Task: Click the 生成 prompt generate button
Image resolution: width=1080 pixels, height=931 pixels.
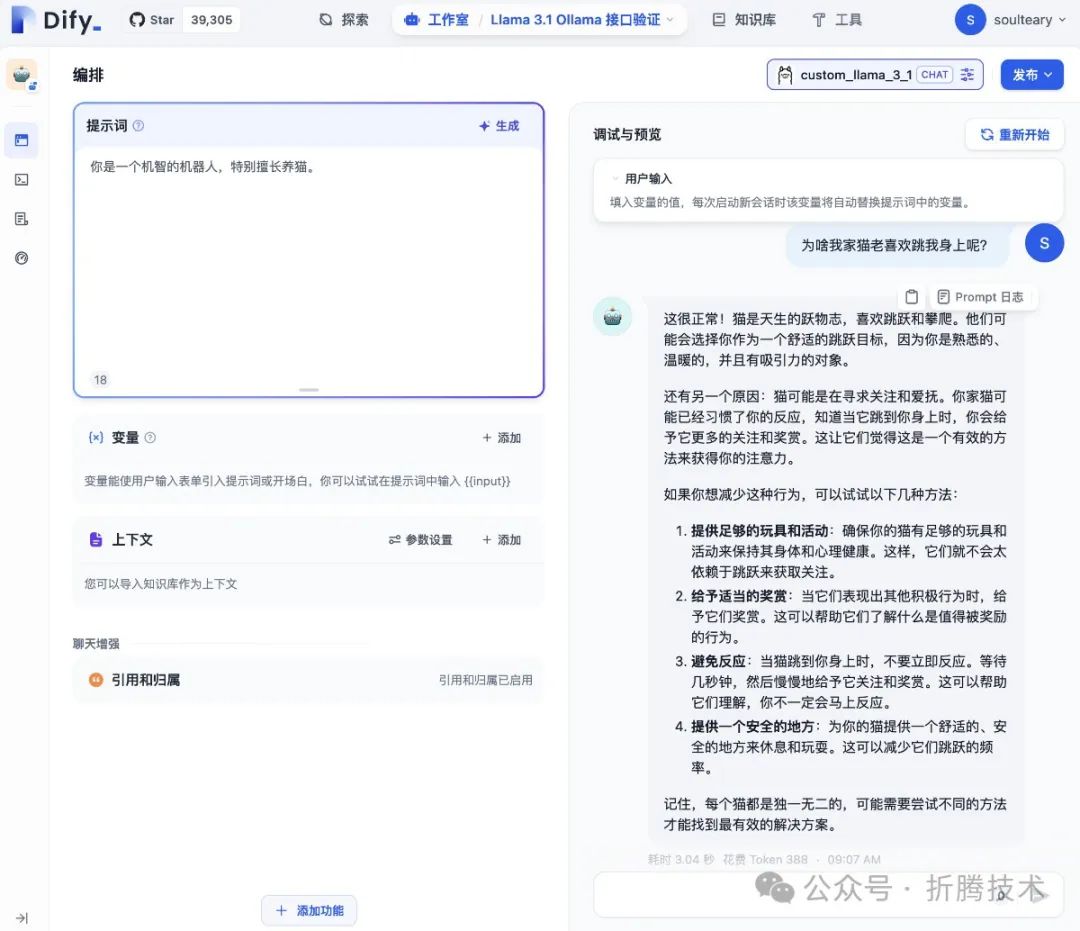Action: tap(499, 126)
